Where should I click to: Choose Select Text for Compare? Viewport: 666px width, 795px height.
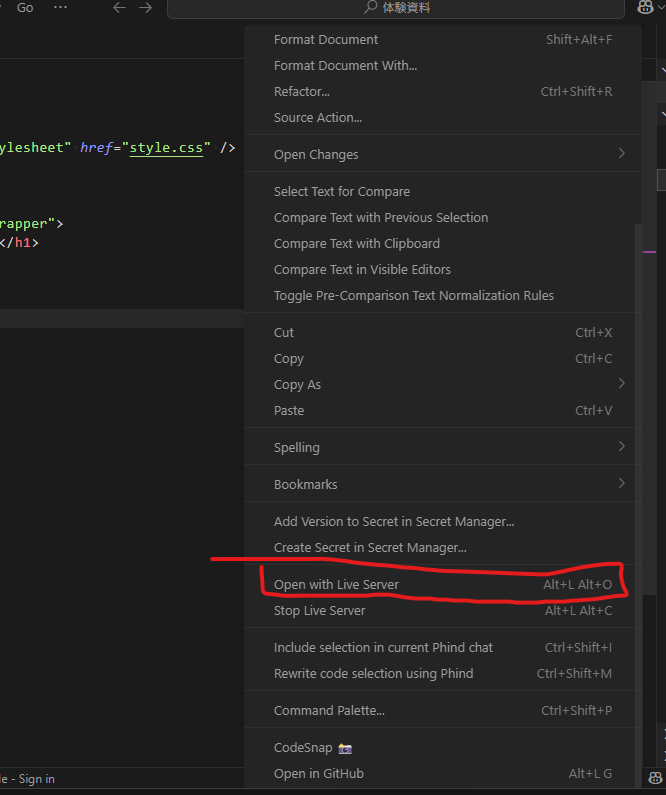443,192
